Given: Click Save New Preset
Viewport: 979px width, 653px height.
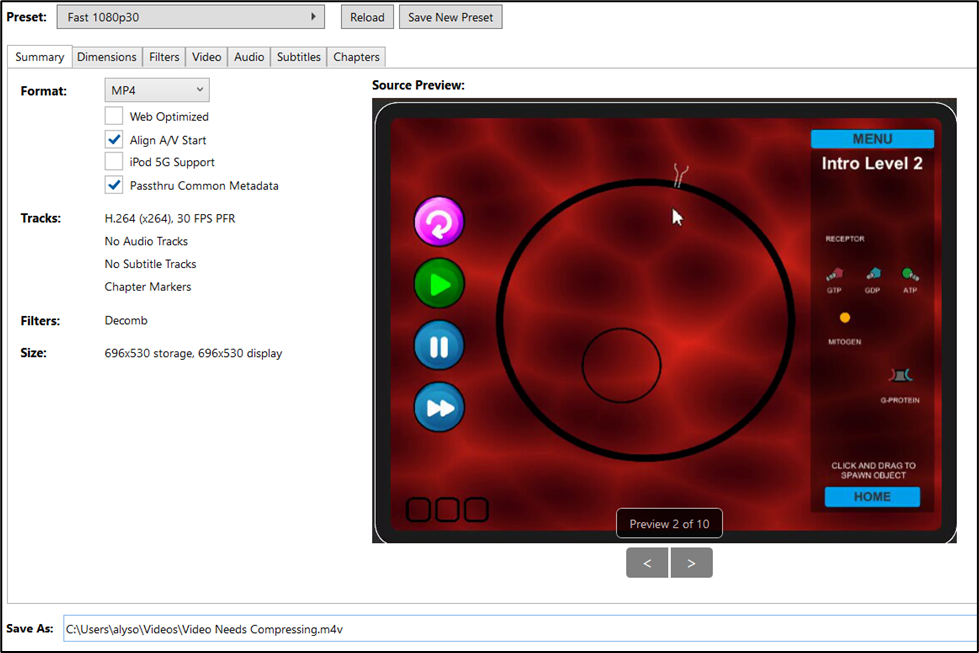Looking at the screenshot, I should point(450,16).
